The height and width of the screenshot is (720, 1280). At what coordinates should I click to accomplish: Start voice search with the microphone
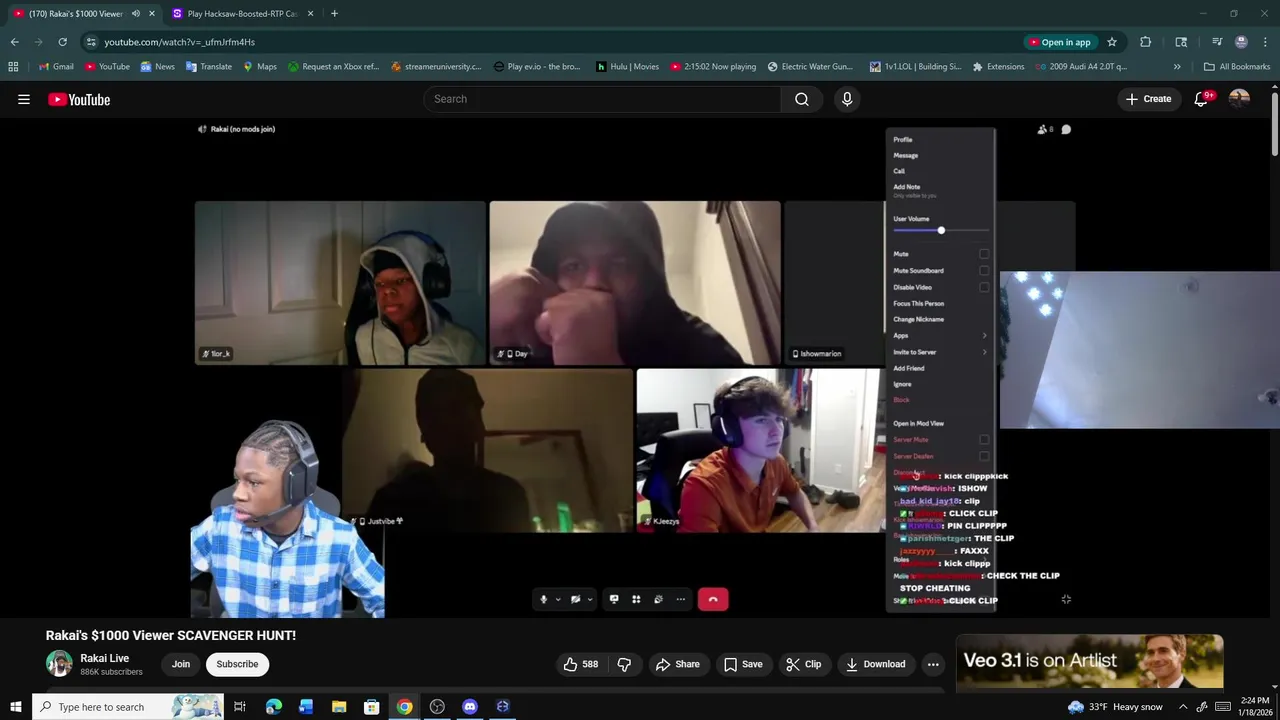pyautogui.click(x=847, y=99)
